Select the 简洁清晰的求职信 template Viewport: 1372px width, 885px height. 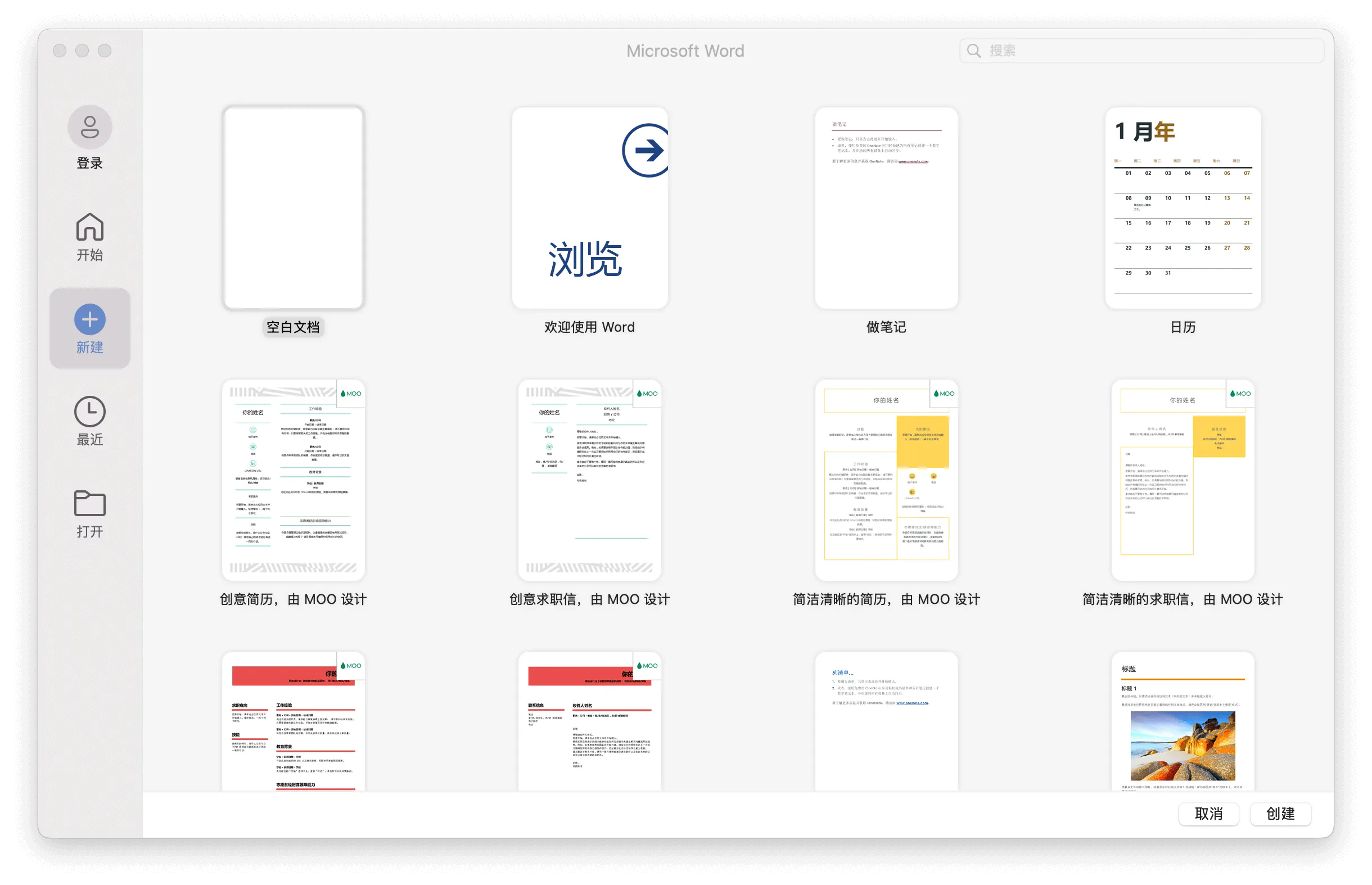(x=1181, y=480)
